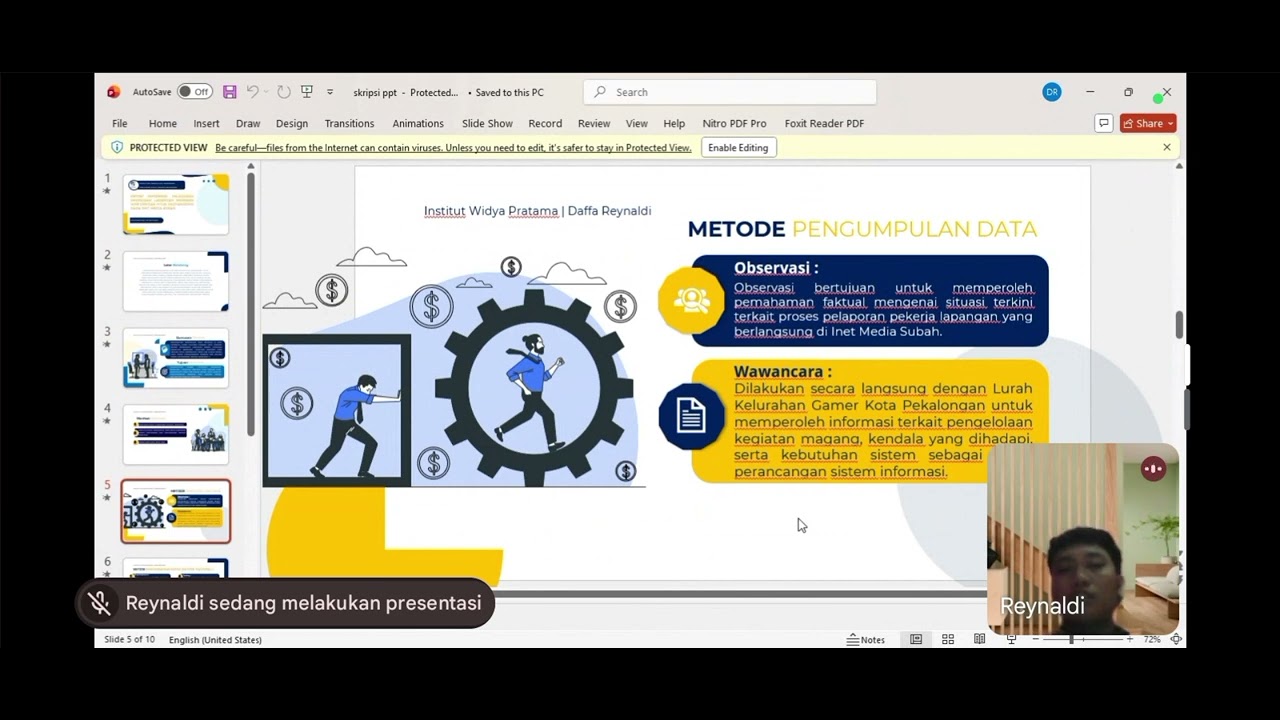Switch to the Record tab
Screen dimensions: 1280x720
click(545, 123)
